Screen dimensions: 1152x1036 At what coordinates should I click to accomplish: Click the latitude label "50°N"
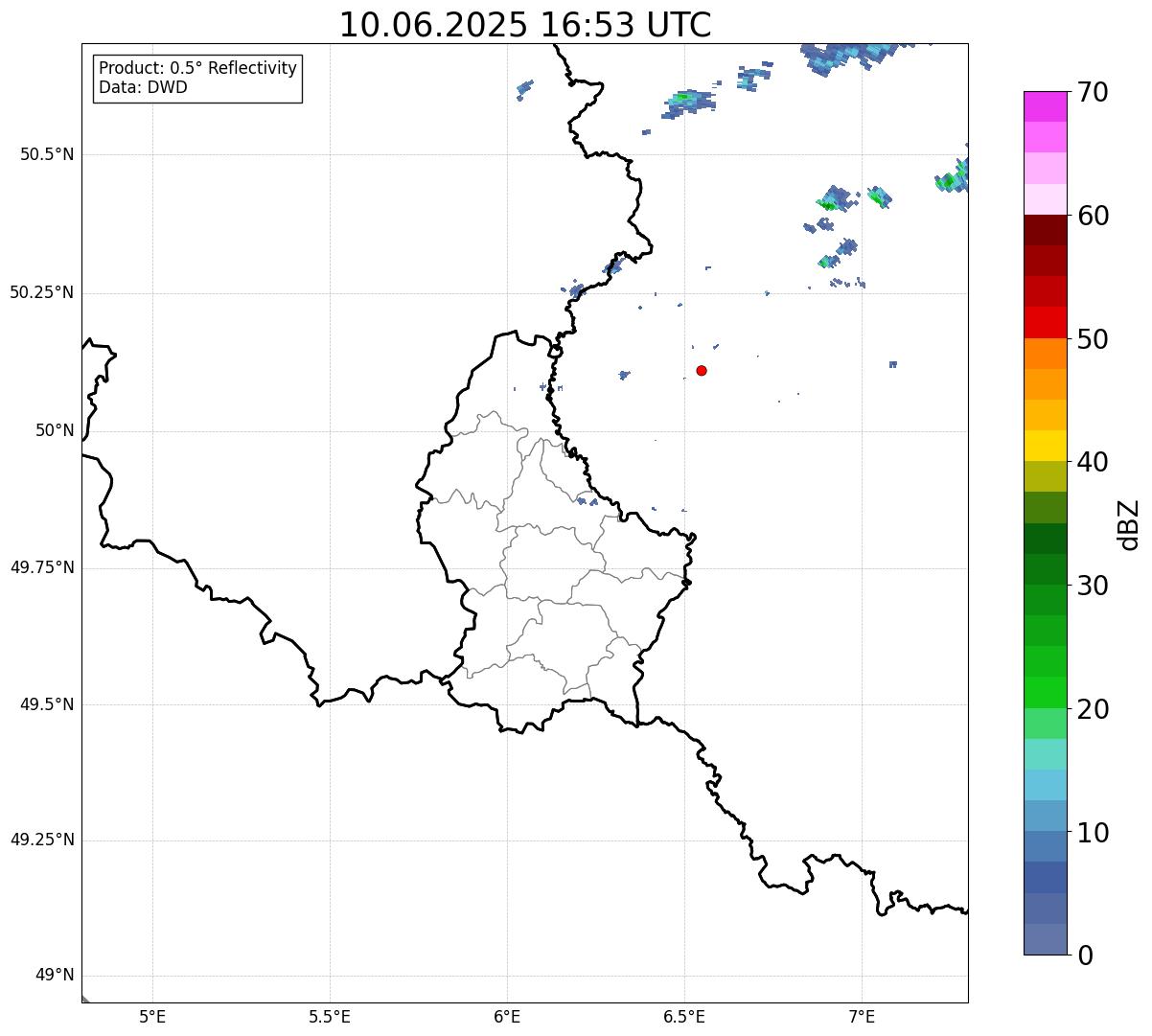click(55, 430)
